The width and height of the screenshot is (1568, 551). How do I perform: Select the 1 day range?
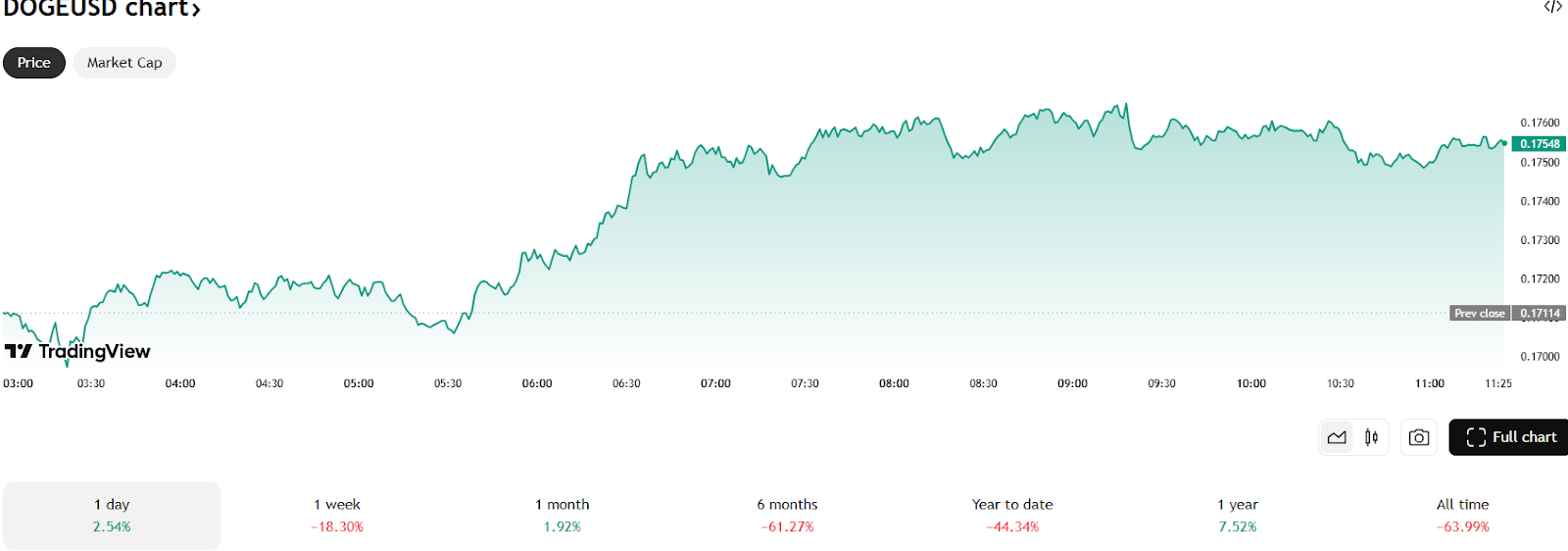(112, 515)
